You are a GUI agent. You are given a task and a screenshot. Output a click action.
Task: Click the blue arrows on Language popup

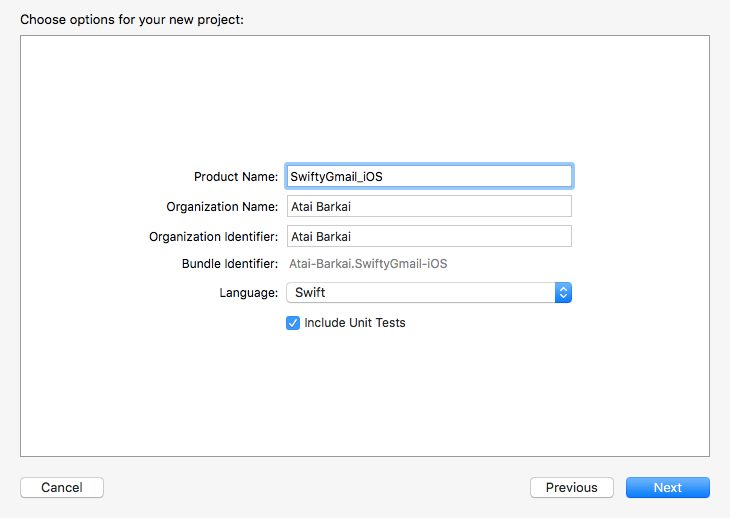point(563,293)
